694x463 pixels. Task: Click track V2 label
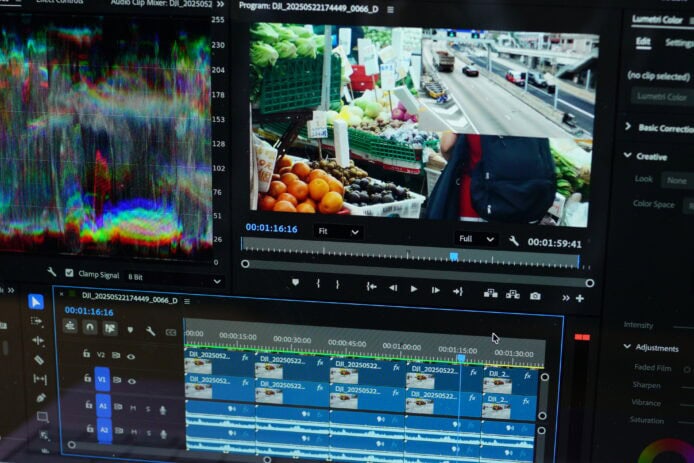pos(101,355)
